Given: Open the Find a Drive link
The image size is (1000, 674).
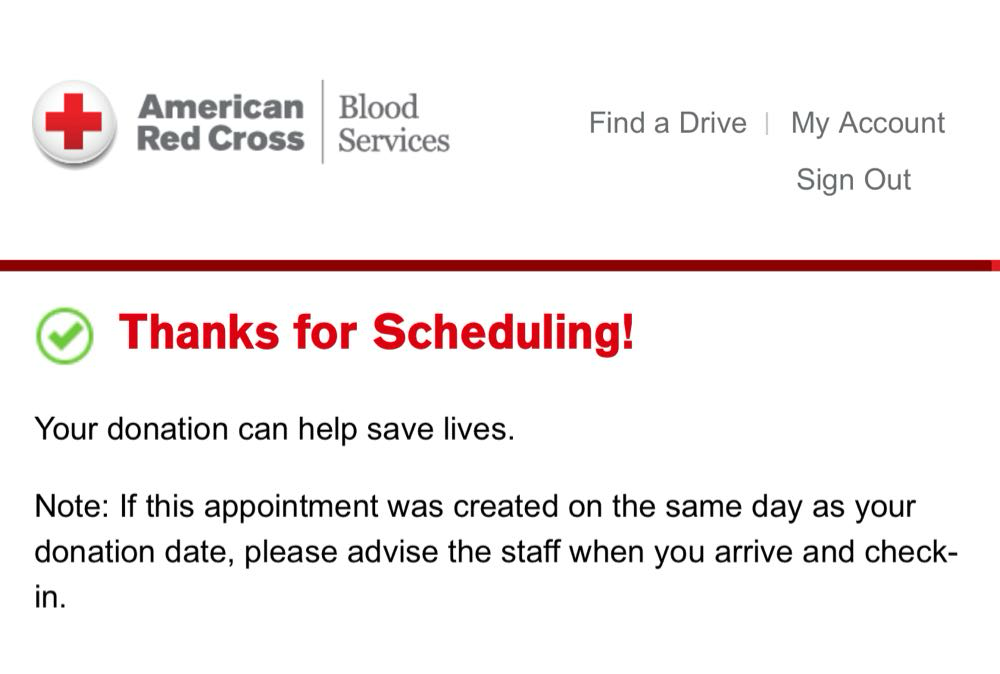Looking at the screenshot, I should [667, 123].
